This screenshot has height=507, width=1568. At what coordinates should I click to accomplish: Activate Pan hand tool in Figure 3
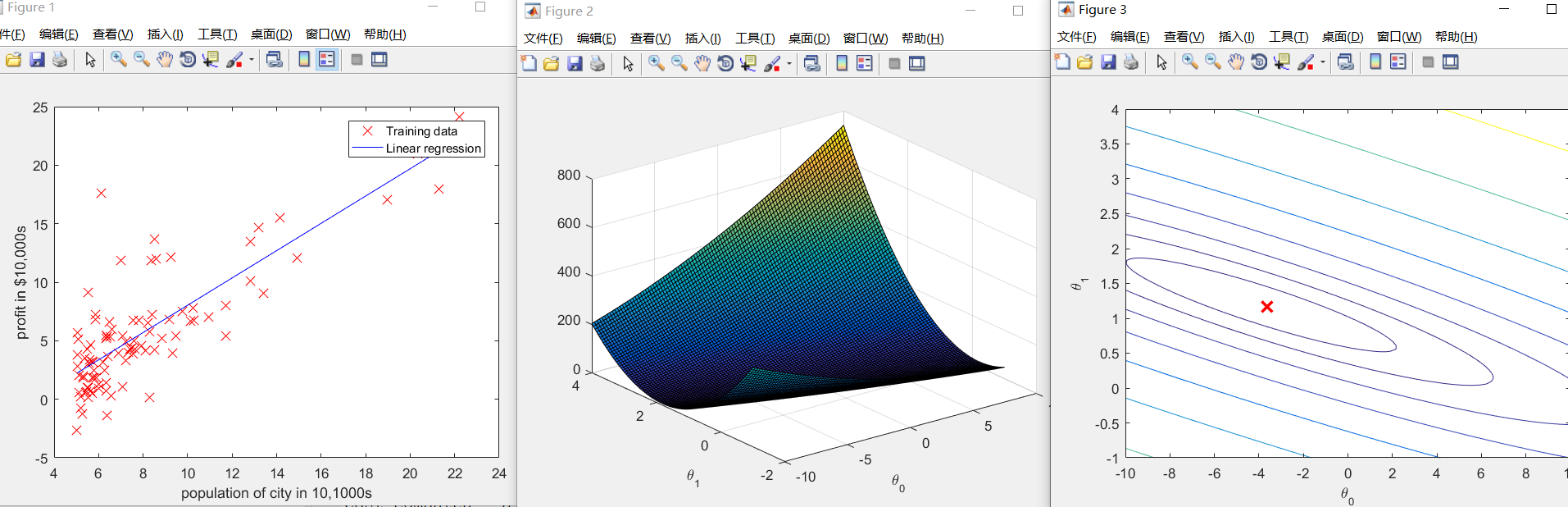[1236, 62]
